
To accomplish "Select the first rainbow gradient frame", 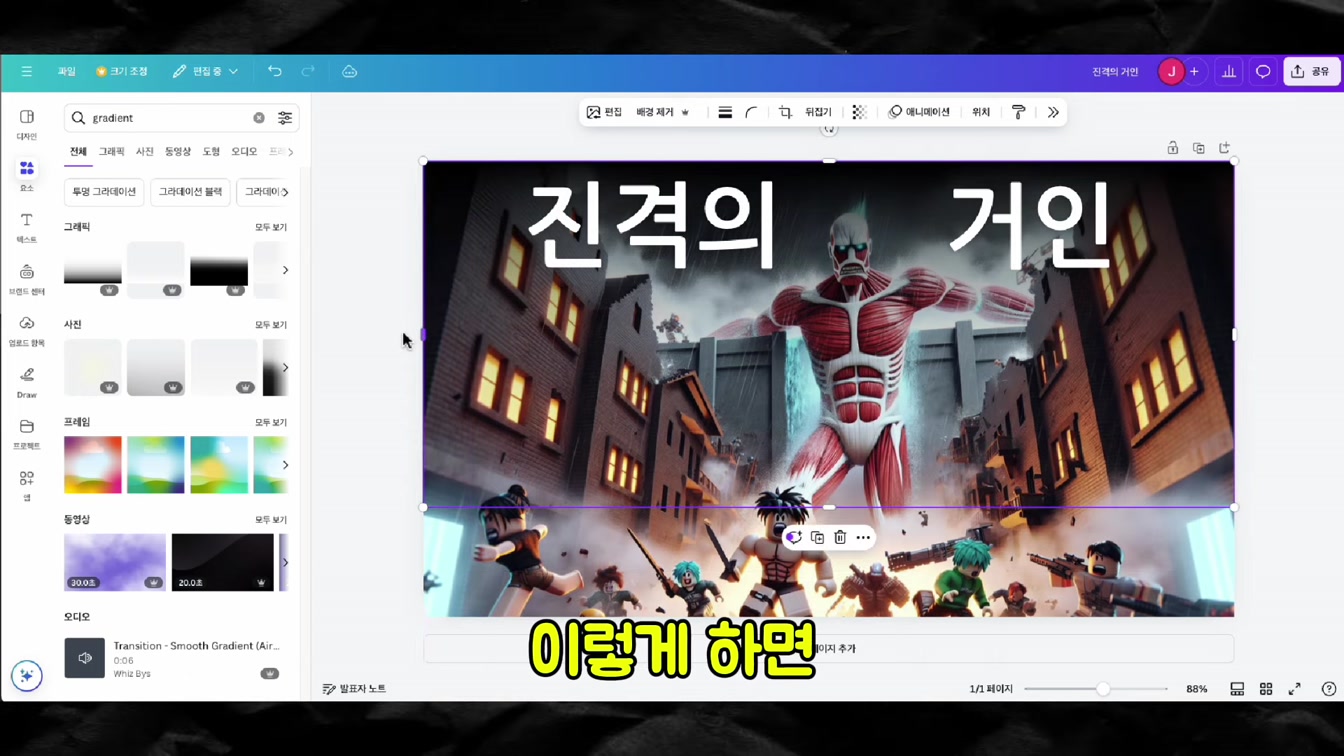I will click(93, 465).
